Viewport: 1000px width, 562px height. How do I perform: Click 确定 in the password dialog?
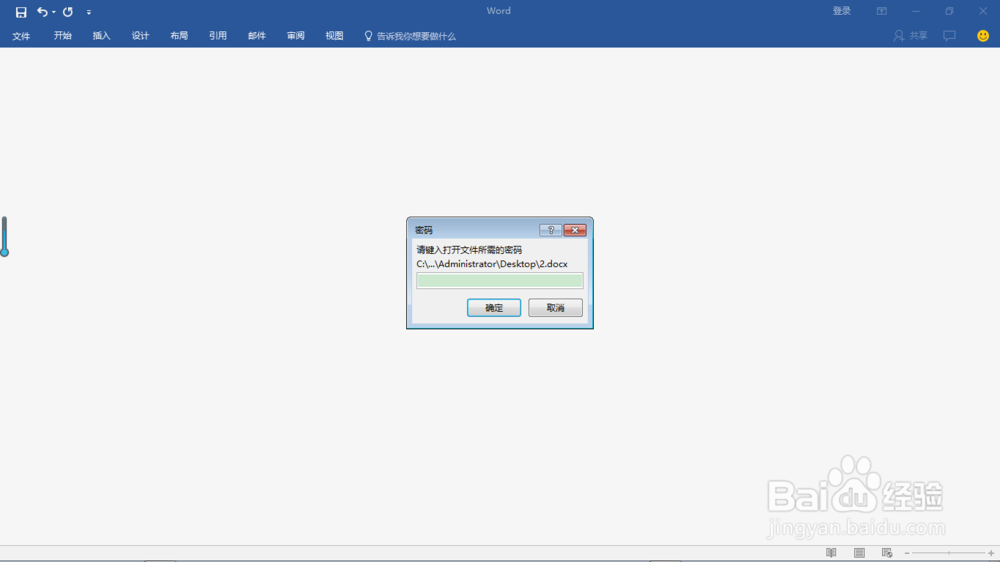[x=494, y=307]
